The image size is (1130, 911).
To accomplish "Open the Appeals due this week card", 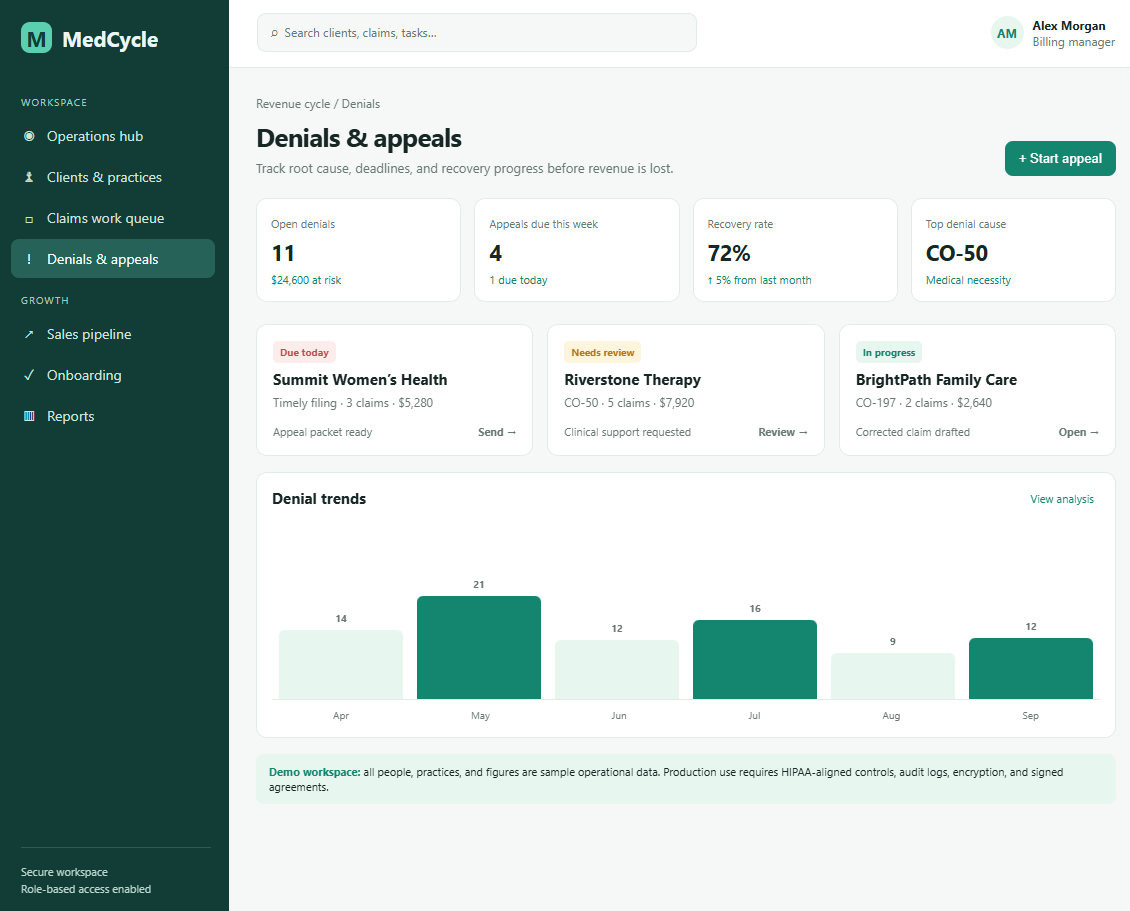I will 577,250.
